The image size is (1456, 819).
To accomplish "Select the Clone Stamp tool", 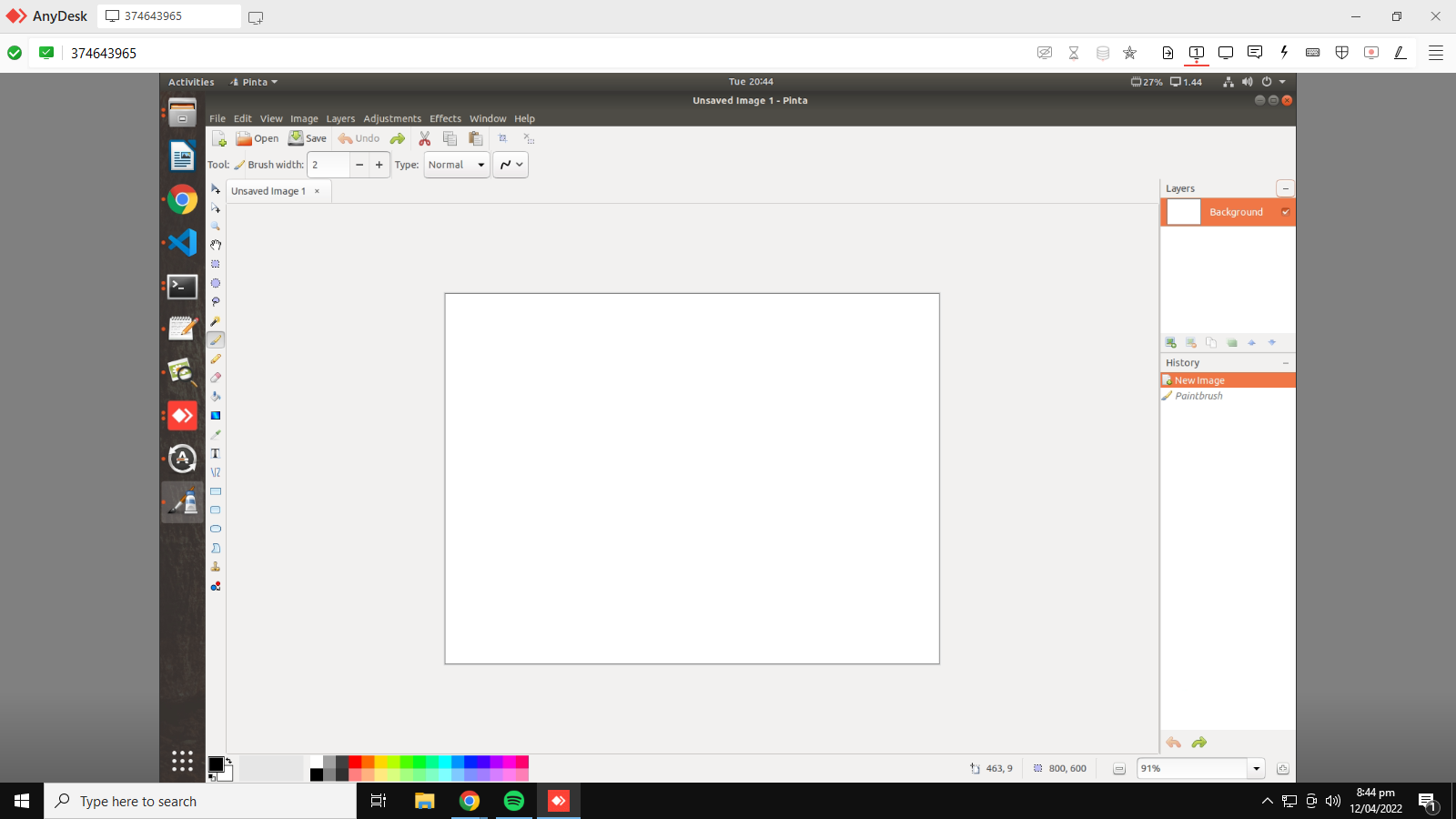I will coord(216,567).
